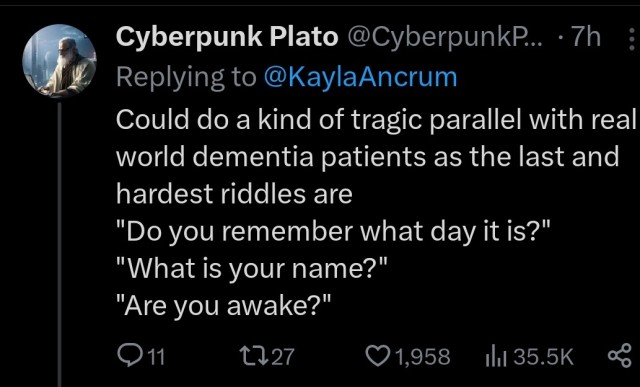Click the 'What is your name?' line
Viewport: 640px width, 387px height.
(x=251, y=269)
